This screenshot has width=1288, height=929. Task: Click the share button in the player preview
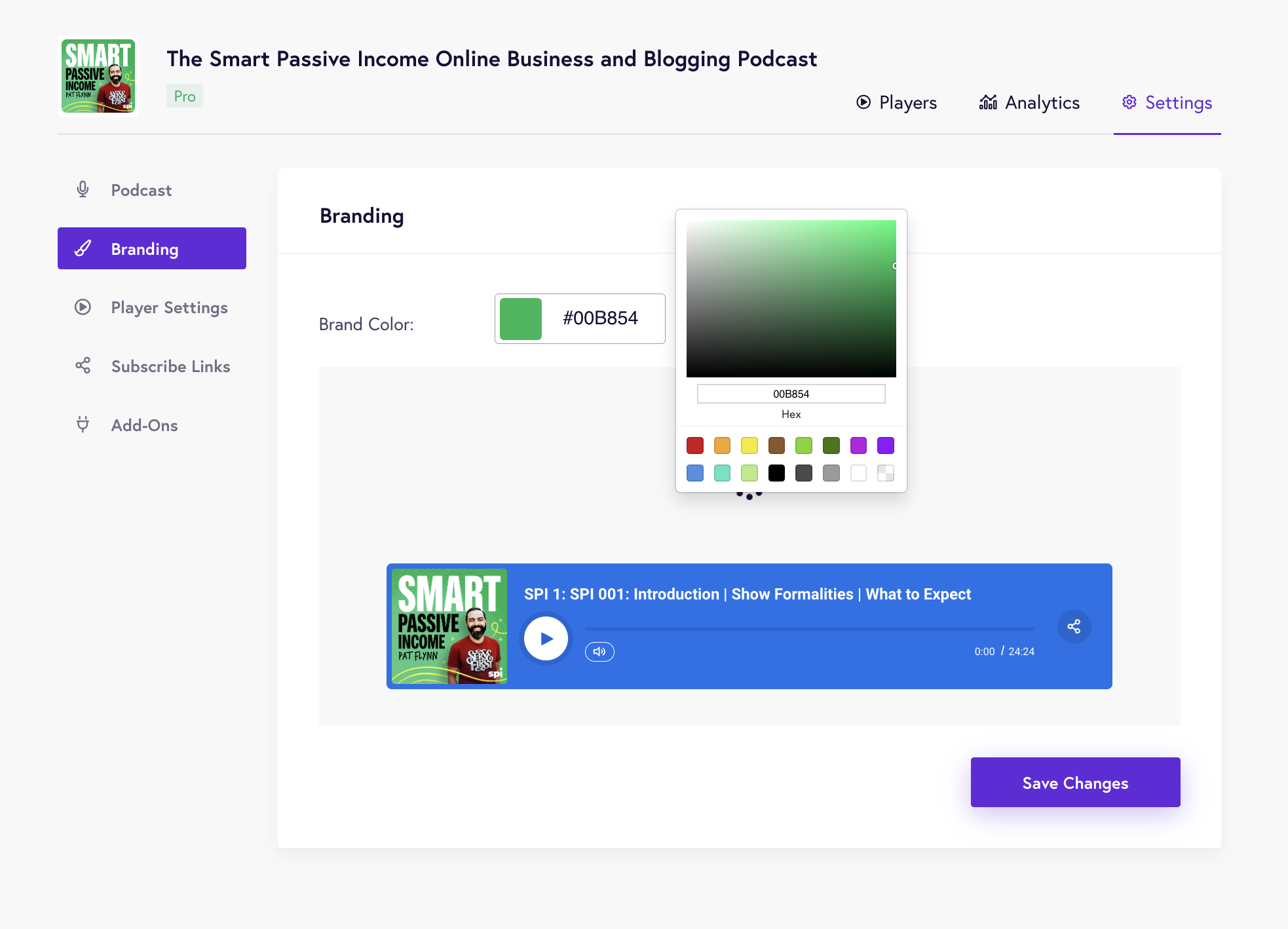(1074, 626)
